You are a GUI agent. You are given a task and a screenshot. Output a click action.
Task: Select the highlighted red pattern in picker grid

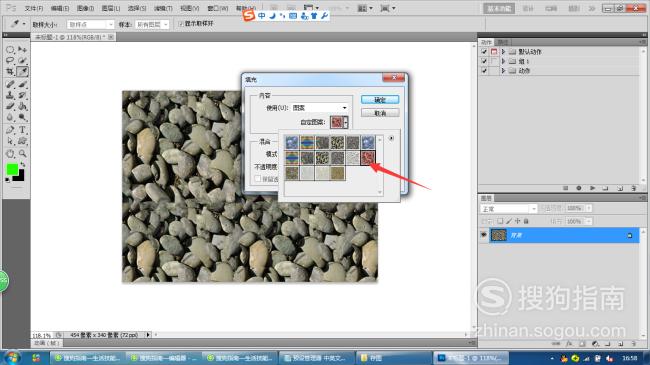click(x=368, y=158)
